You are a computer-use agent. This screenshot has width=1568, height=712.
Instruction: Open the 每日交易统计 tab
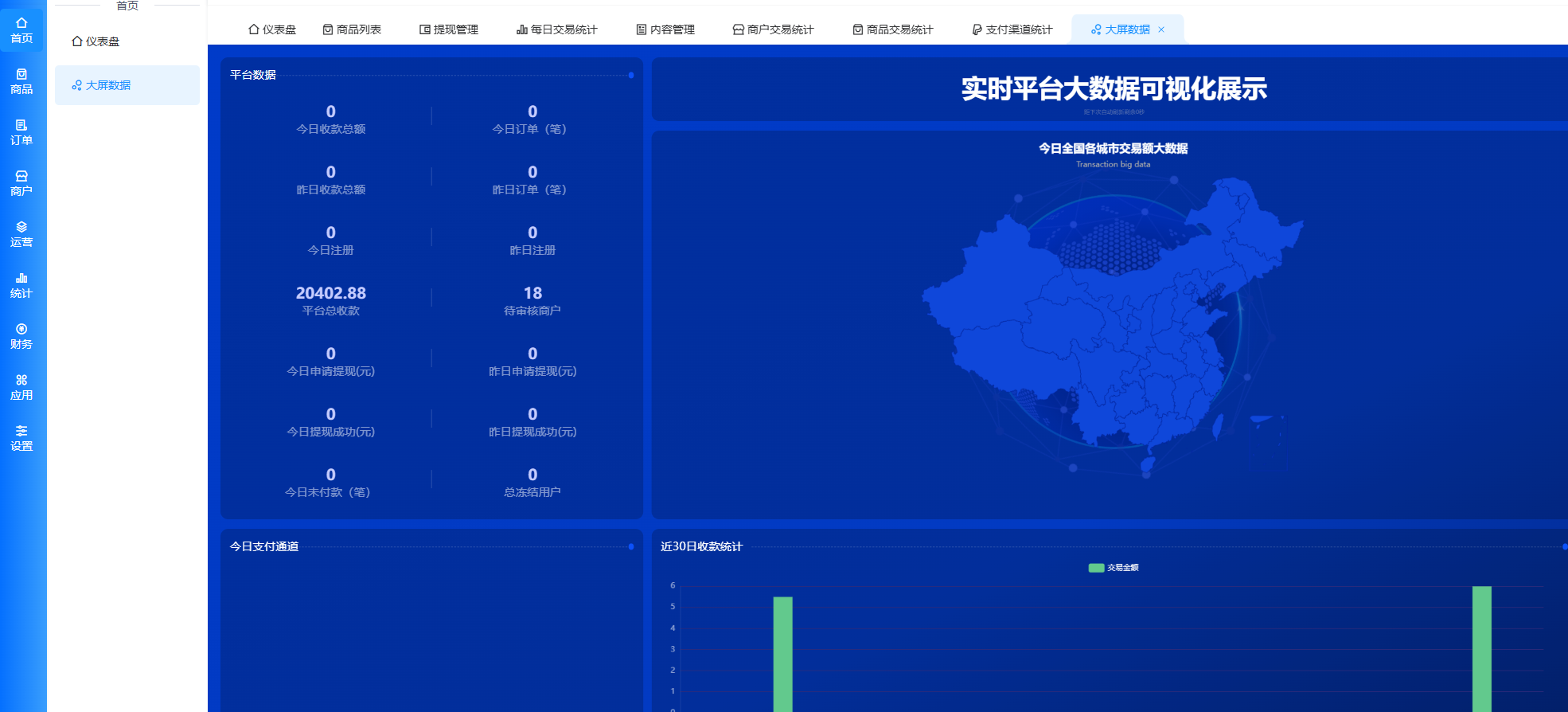click(x=557, y=29)
